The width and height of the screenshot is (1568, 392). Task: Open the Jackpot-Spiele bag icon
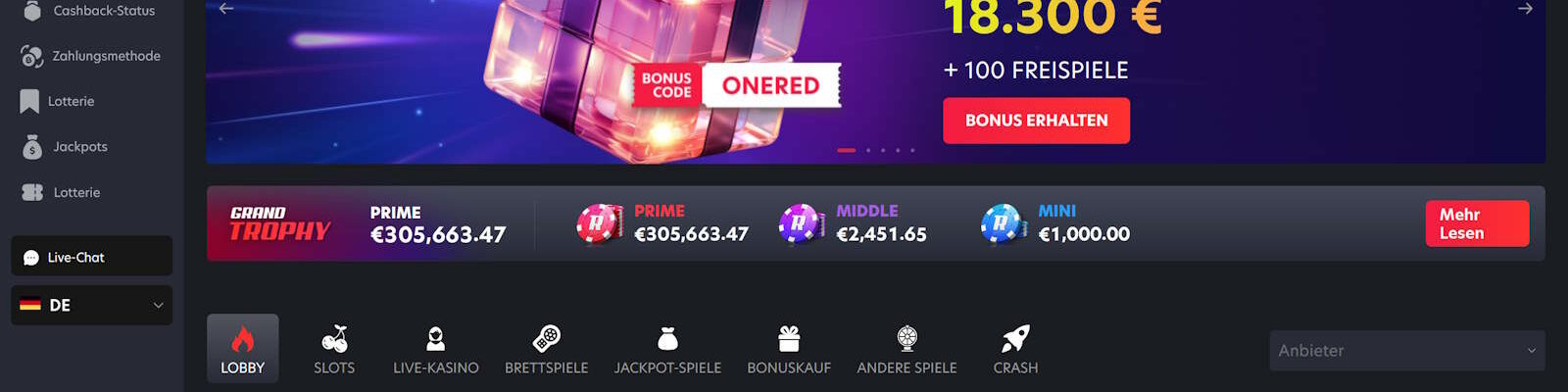tap(667, 339)
